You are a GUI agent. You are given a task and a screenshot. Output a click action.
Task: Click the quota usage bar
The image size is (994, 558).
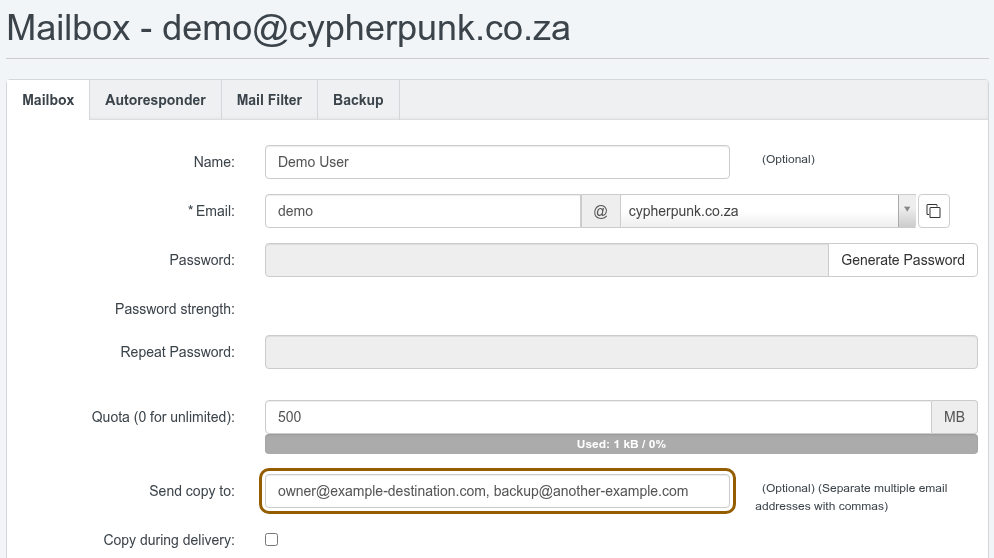click(621, 444)
